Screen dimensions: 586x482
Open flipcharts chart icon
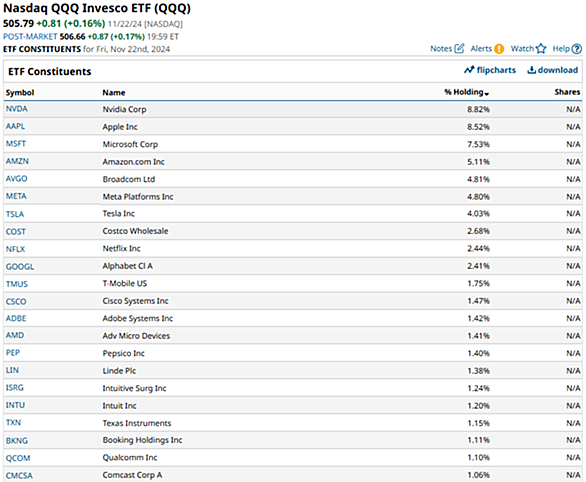tap(469, 70)
